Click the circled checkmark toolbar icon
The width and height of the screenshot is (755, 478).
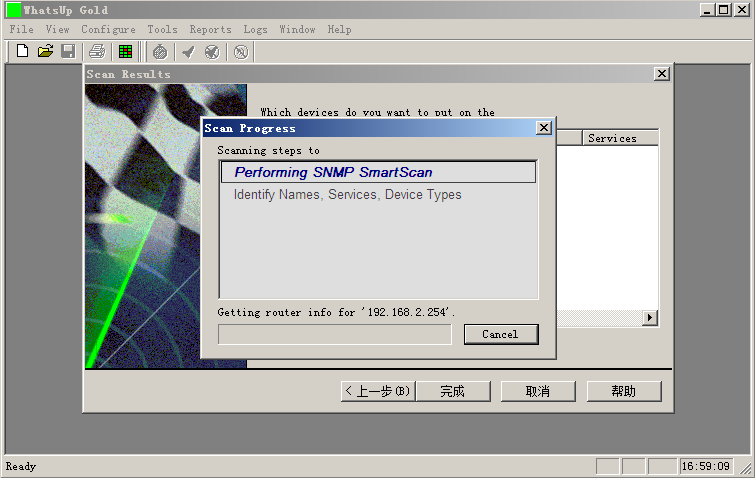212,52
